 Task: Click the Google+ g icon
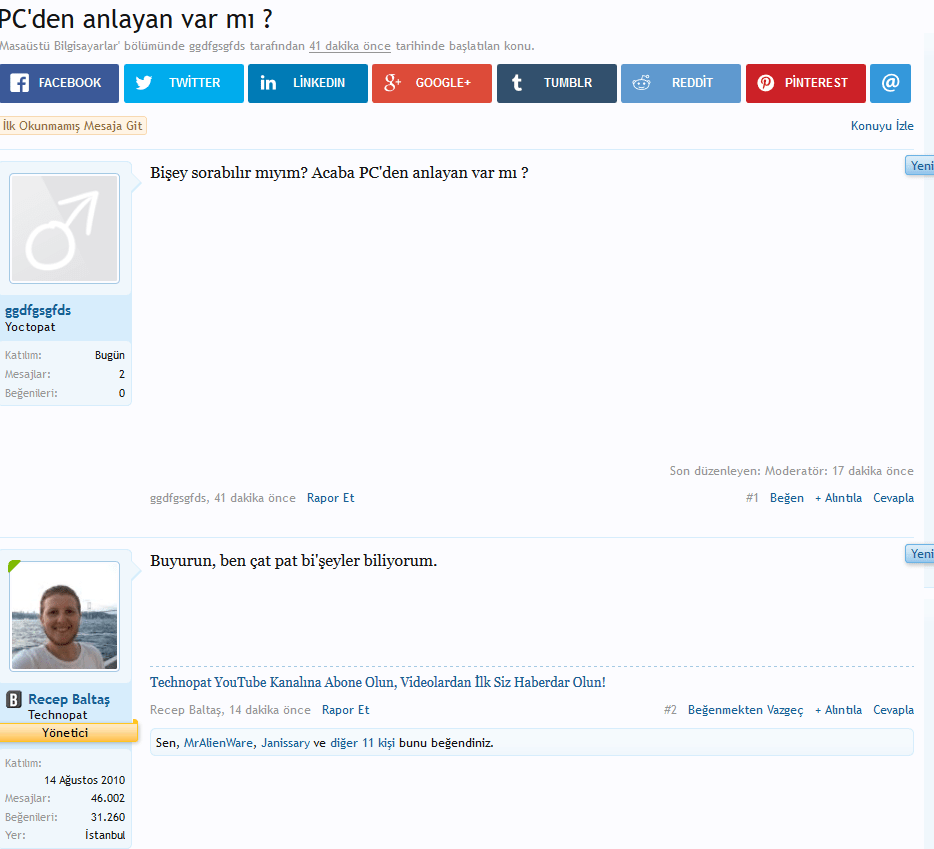[x=393, y=83]
